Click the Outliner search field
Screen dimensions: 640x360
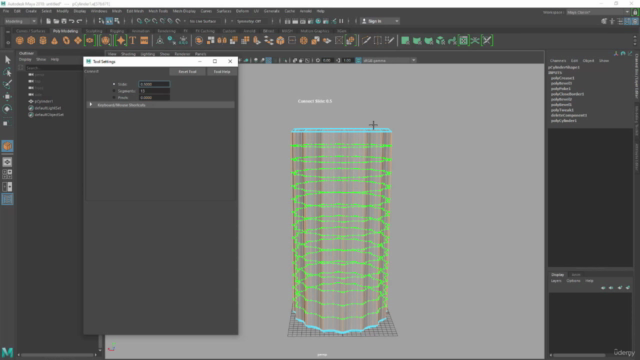53,68
